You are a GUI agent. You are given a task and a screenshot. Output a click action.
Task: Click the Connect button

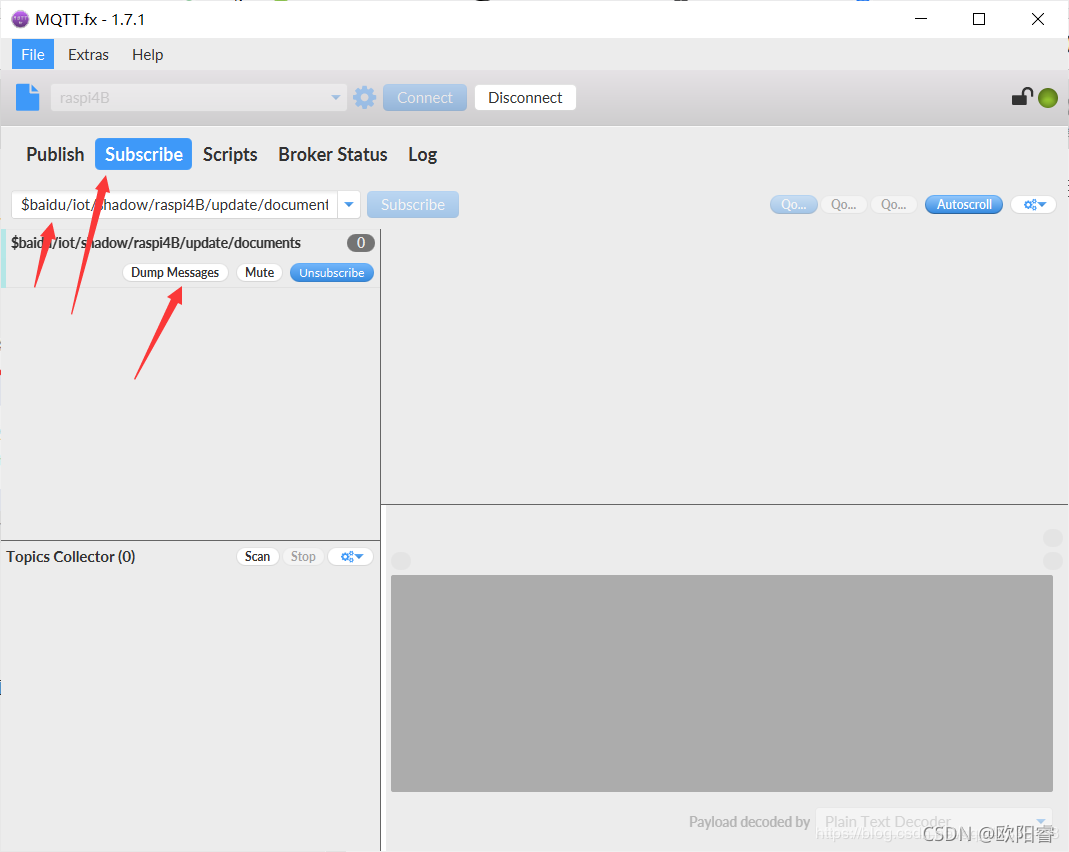click(425, 97)
